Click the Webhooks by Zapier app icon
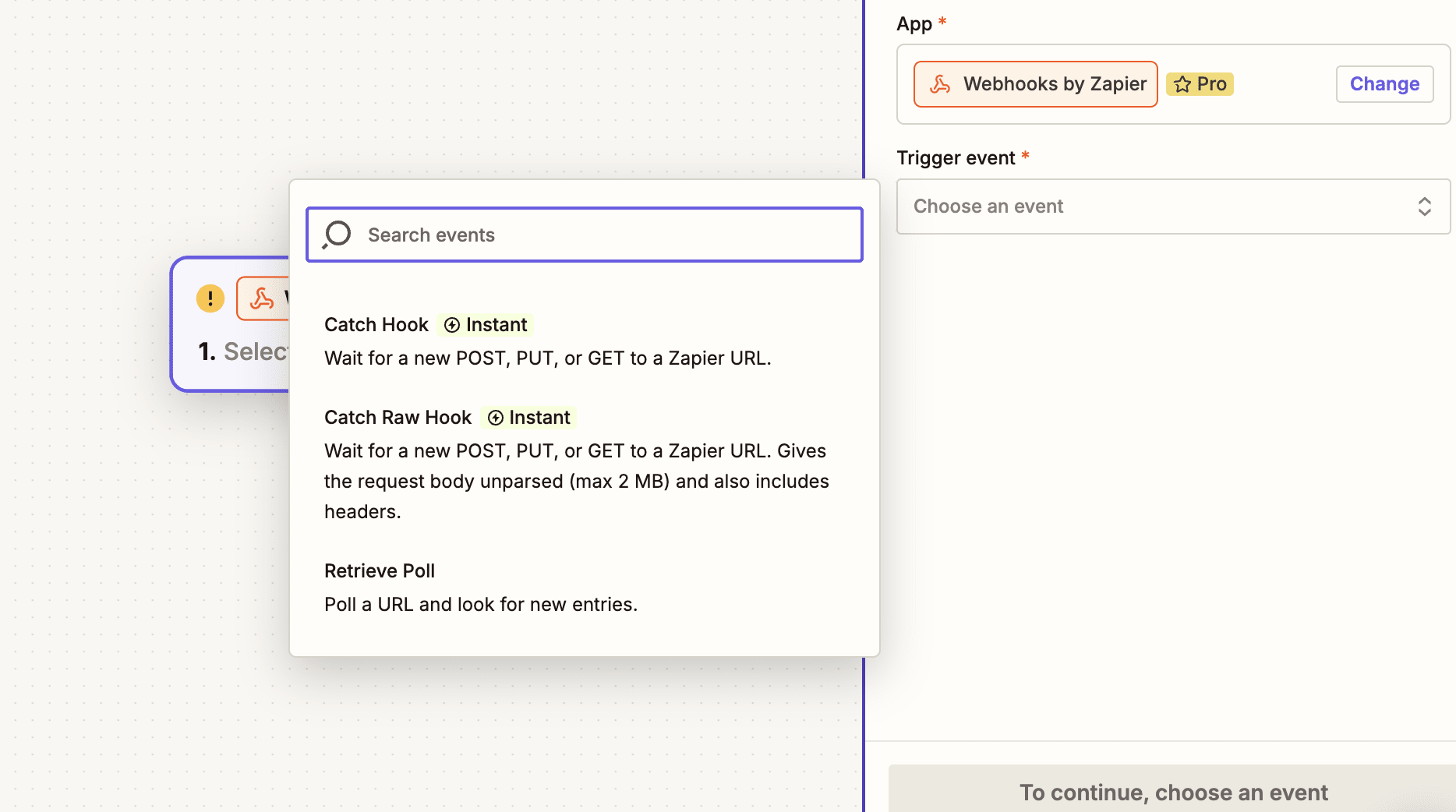This screenshot has height=812, width=1456. click(x=940, y=83)
